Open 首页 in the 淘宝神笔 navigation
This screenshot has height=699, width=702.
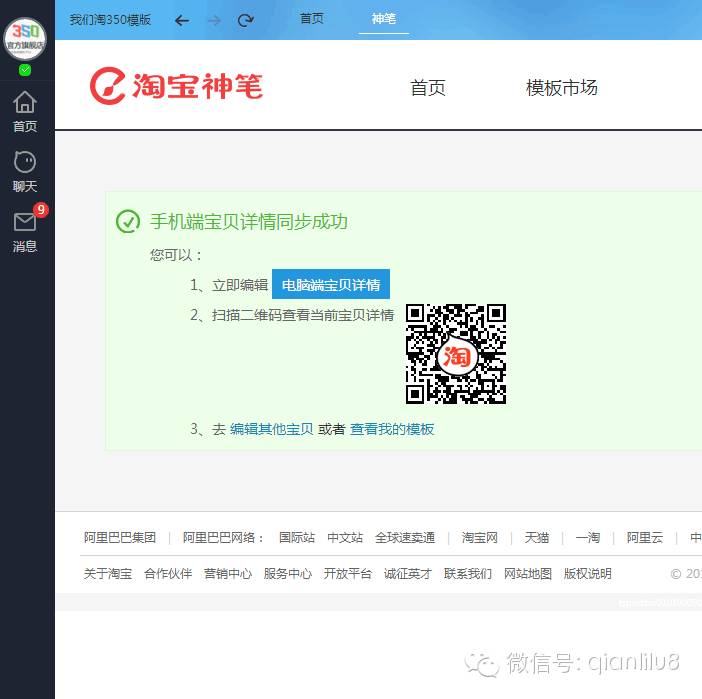[428, 88]
